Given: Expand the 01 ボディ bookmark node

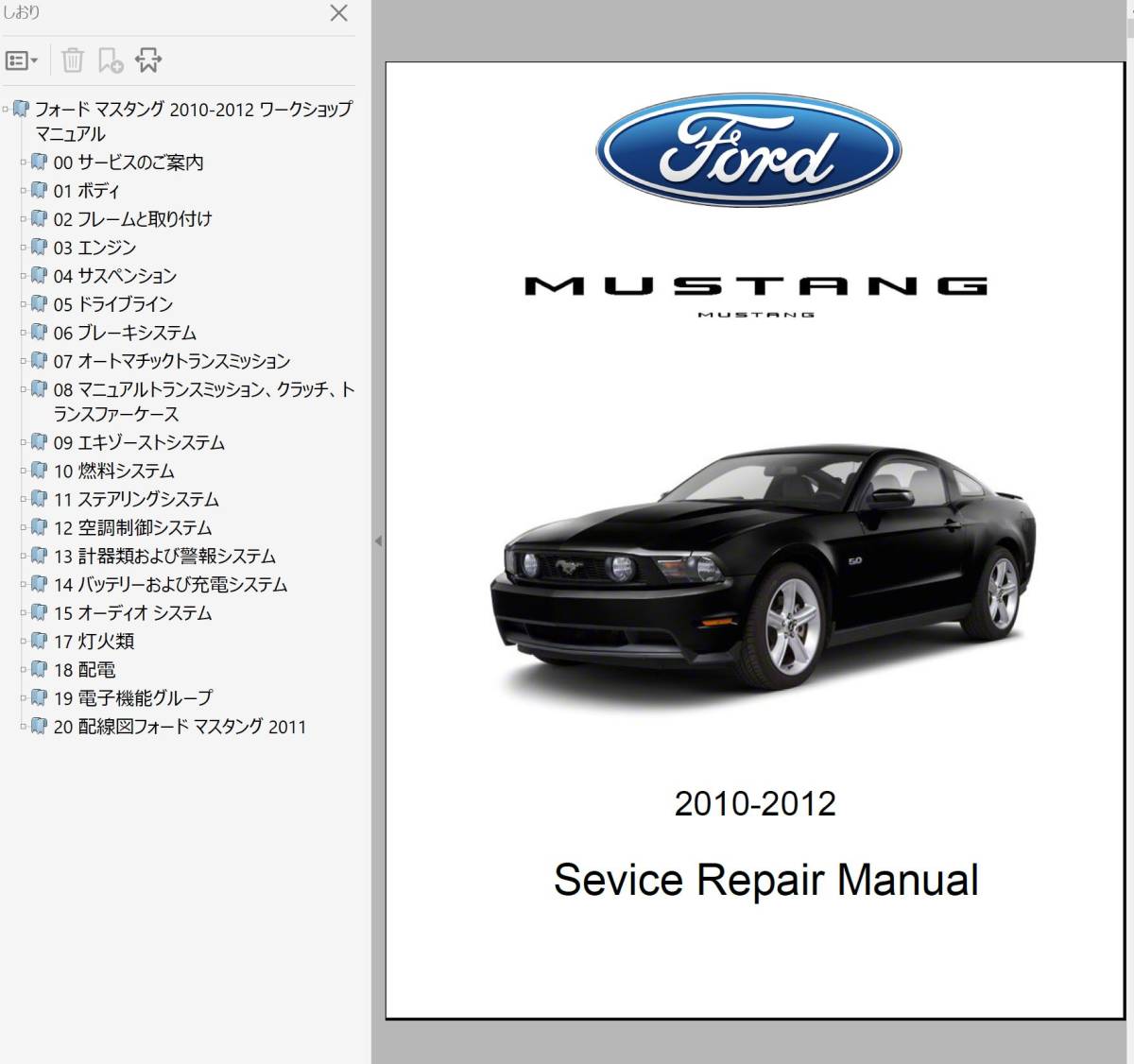Looking at the screenshot, I should pos(24,191).
